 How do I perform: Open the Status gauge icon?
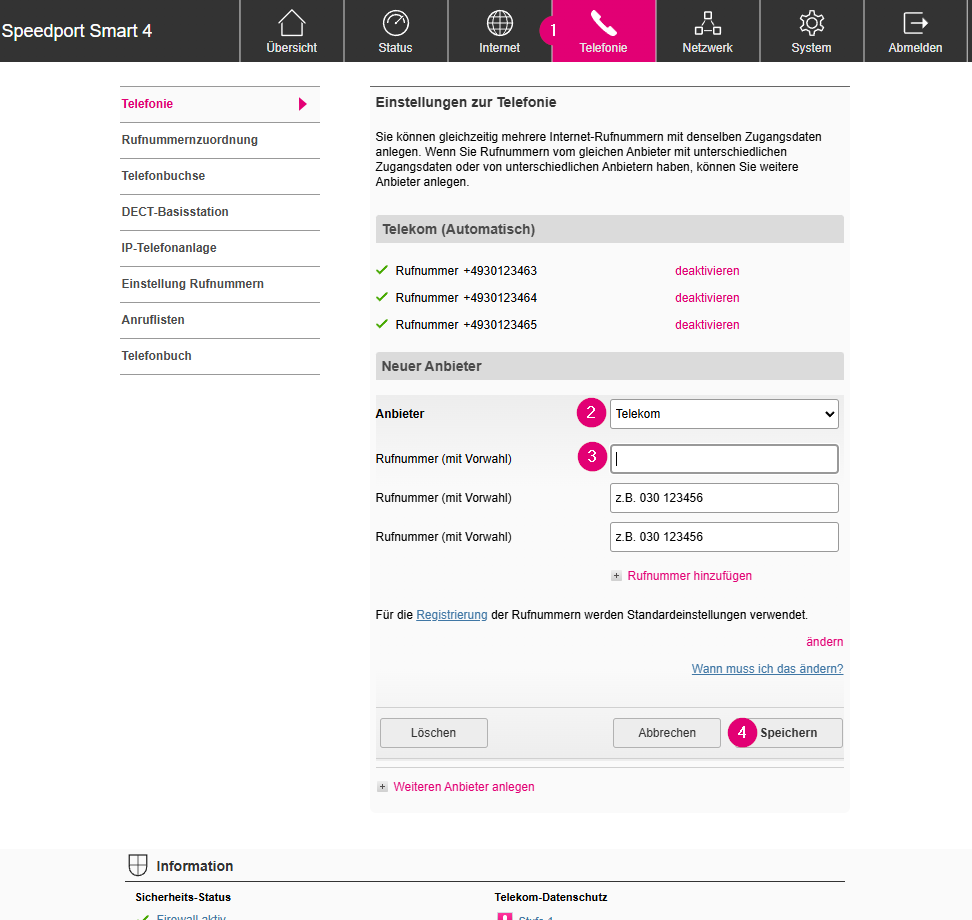tap(395, 24)
